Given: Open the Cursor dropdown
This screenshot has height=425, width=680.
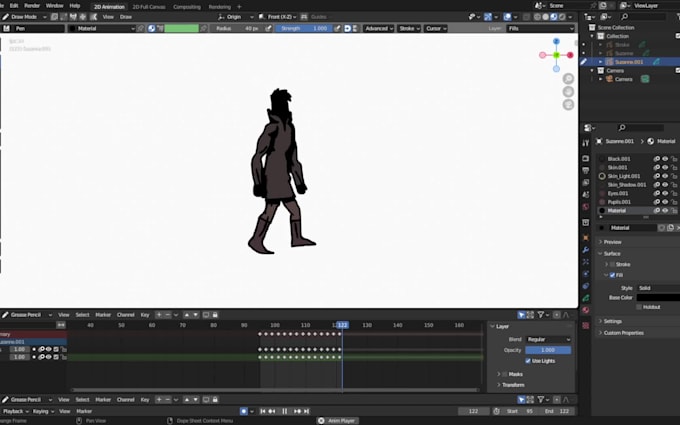Looking at the screenshot, I should point(436,28).
